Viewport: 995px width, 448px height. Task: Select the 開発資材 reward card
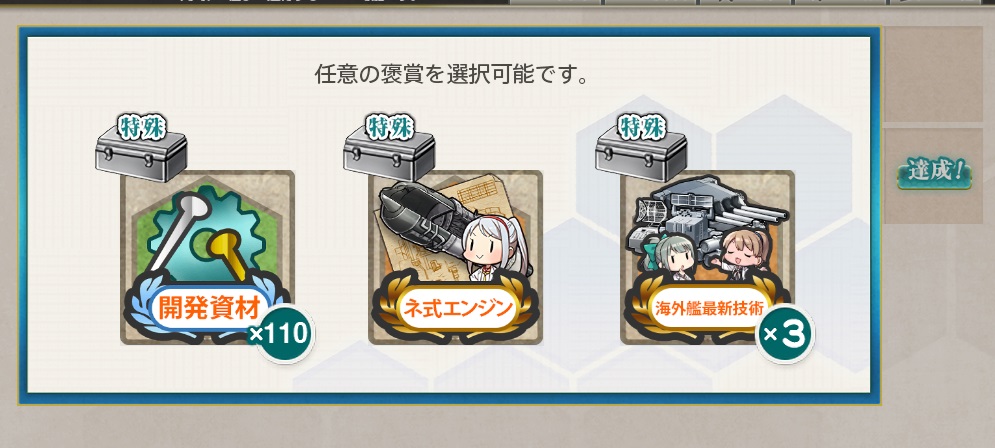(208, 258)
